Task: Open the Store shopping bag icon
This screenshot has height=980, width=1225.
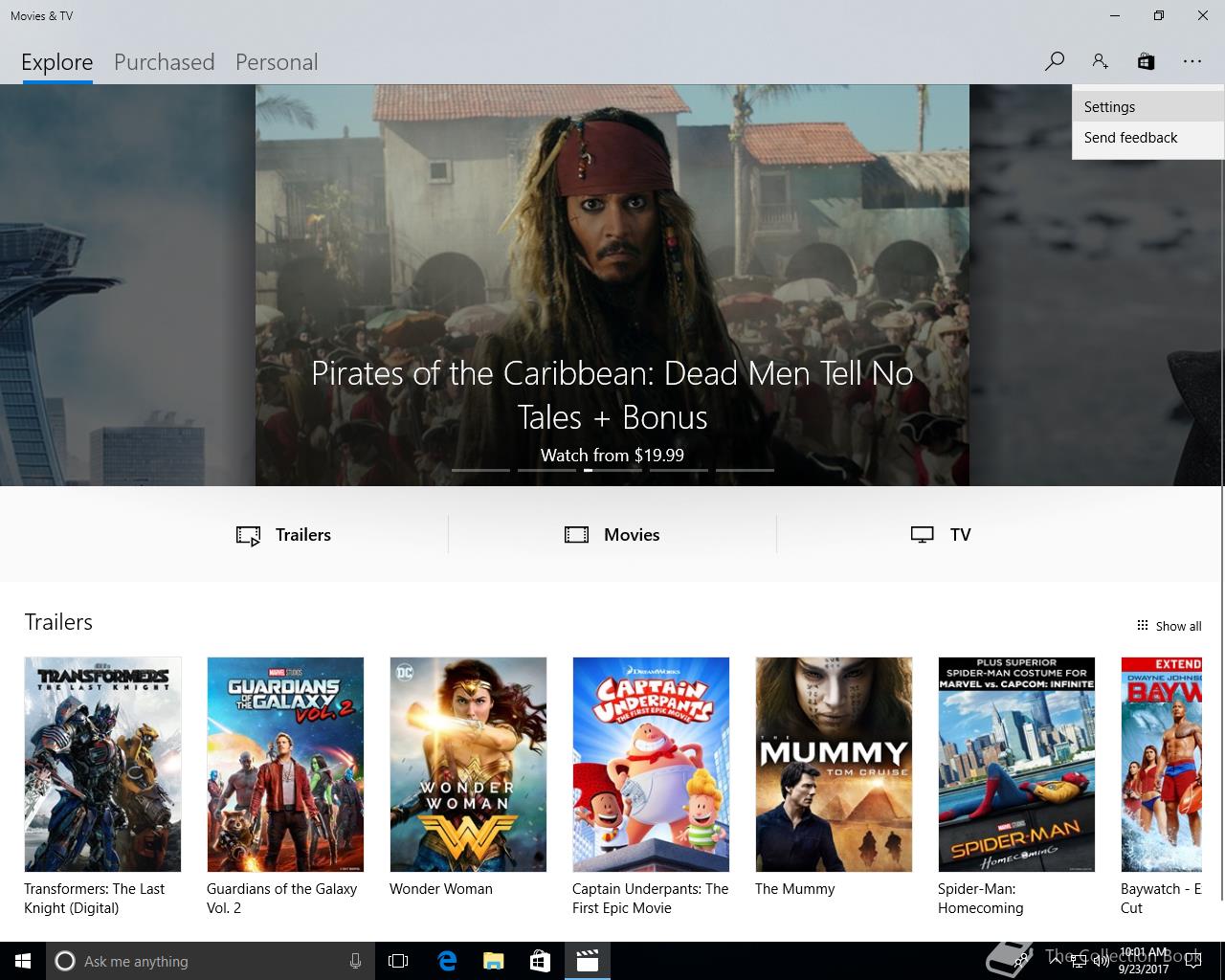Action: coord(1146,61)
